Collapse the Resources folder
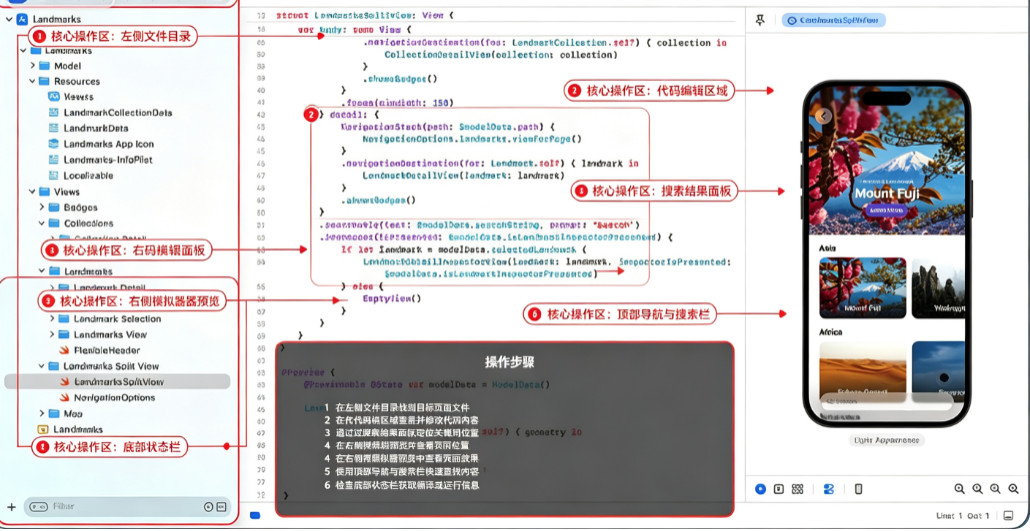This screenshot has height=531, width=1030. 32,81
